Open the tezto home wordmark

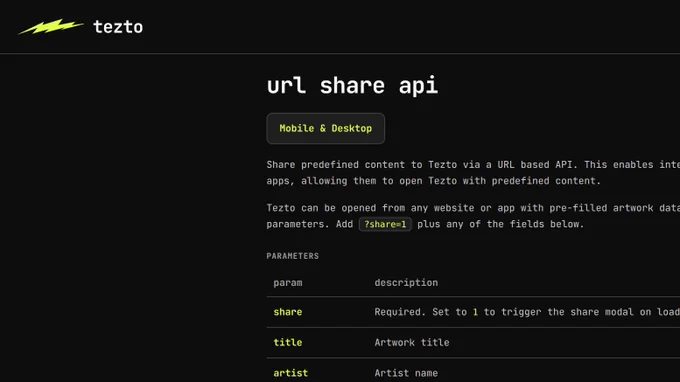tap(118, 27)
